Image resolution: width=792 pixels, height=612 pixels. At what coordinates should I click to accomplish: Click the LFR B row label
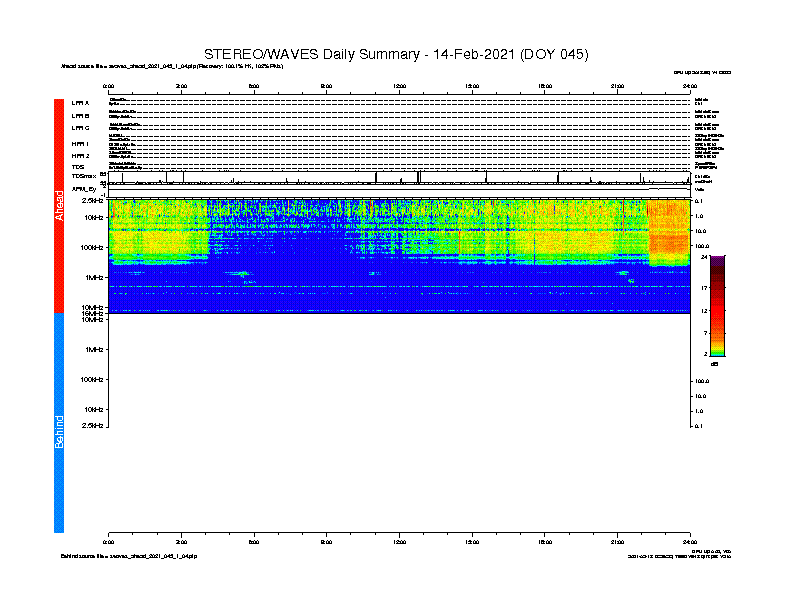80,116
